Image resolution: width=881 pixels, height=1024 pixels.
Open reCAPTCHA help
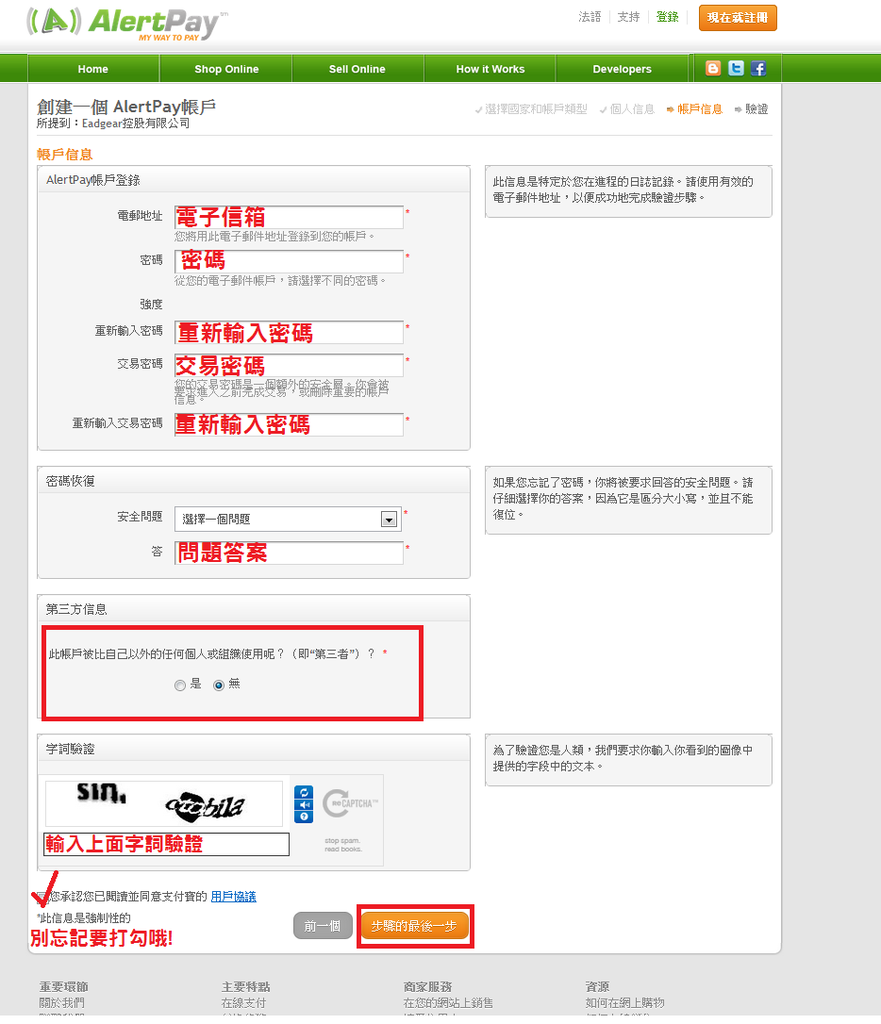pos(304,816)
